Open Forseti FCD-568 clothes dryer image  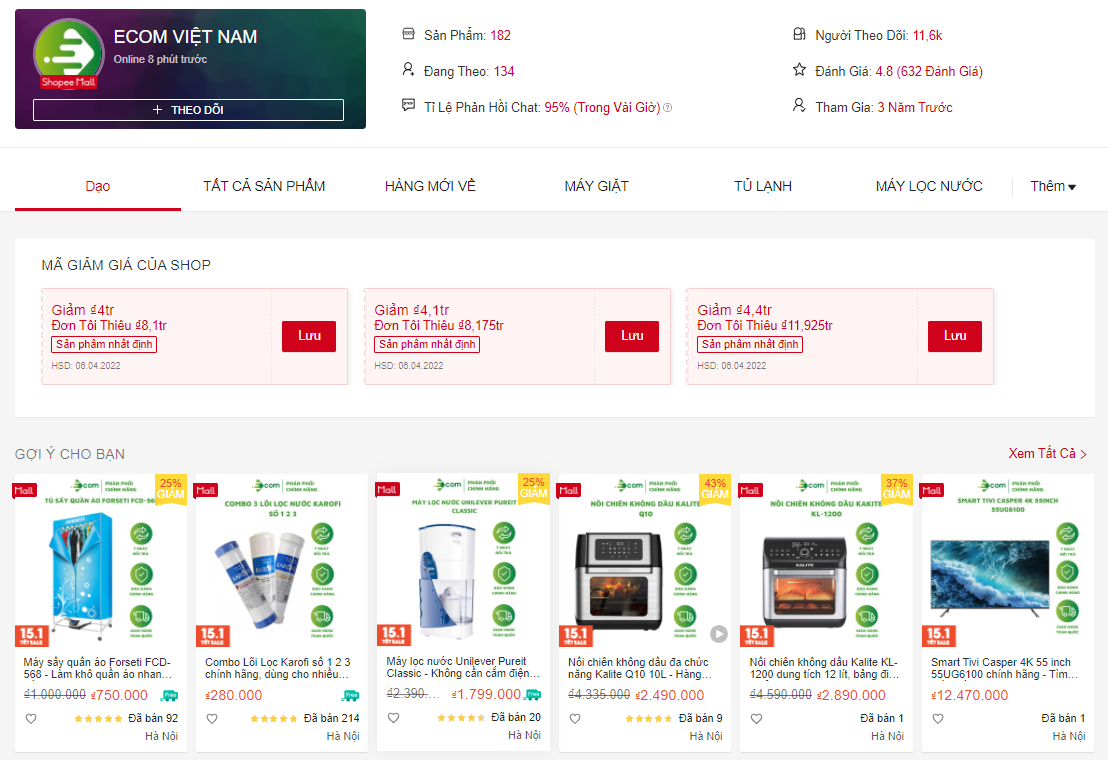101,561
